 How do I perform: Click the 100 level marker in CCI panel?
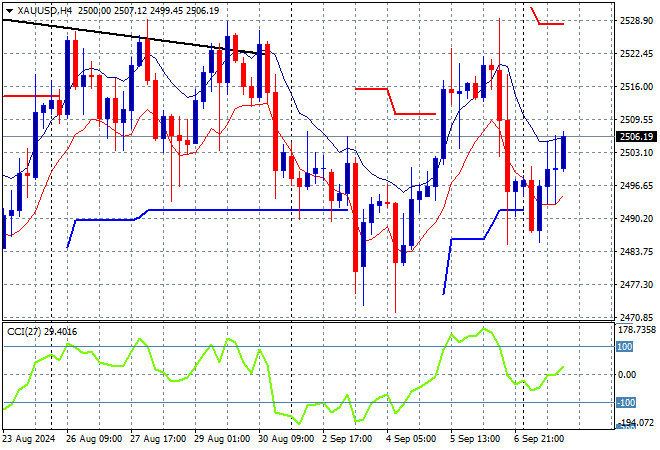(625, 346)
